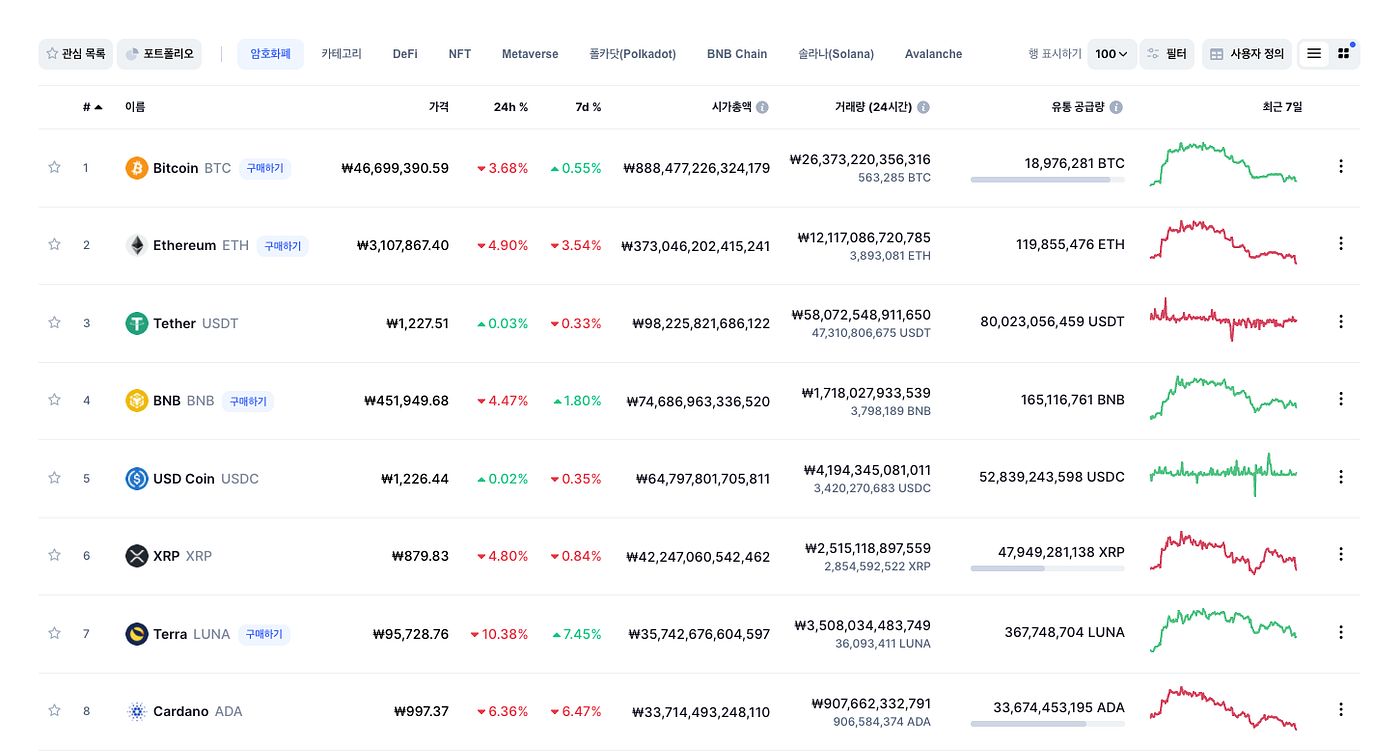Sort by 가격 price column

click(438, 107)
